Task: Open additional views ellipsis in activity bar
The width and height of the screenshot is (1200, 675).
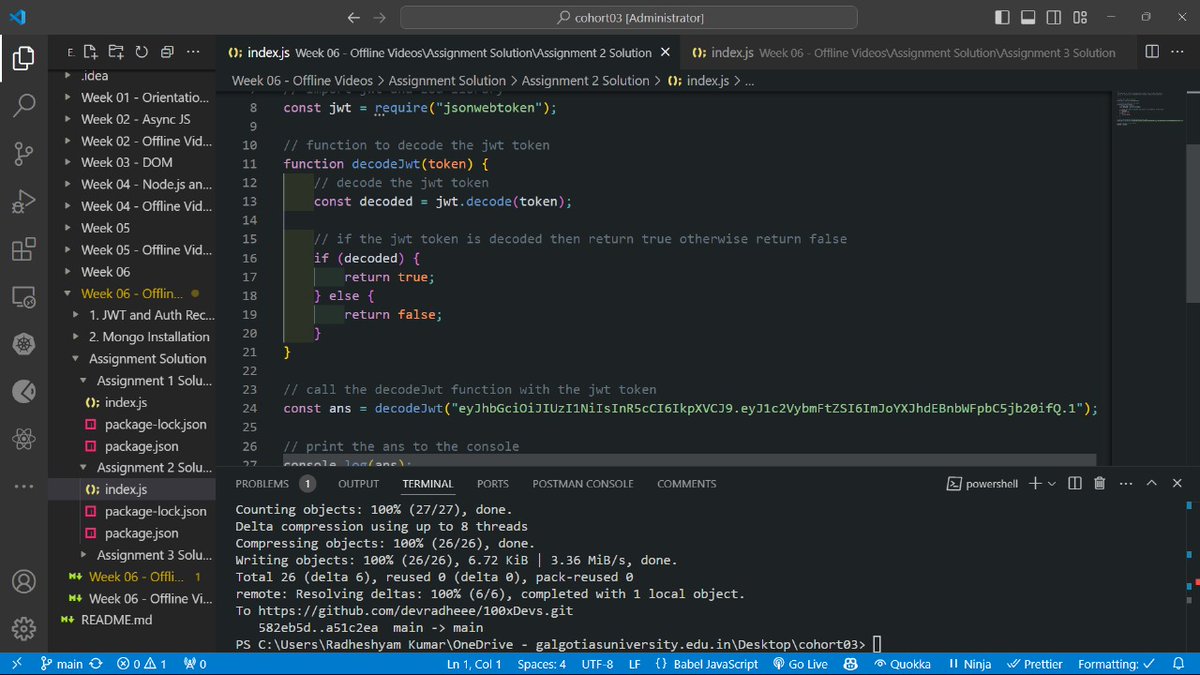Action: 24,487
